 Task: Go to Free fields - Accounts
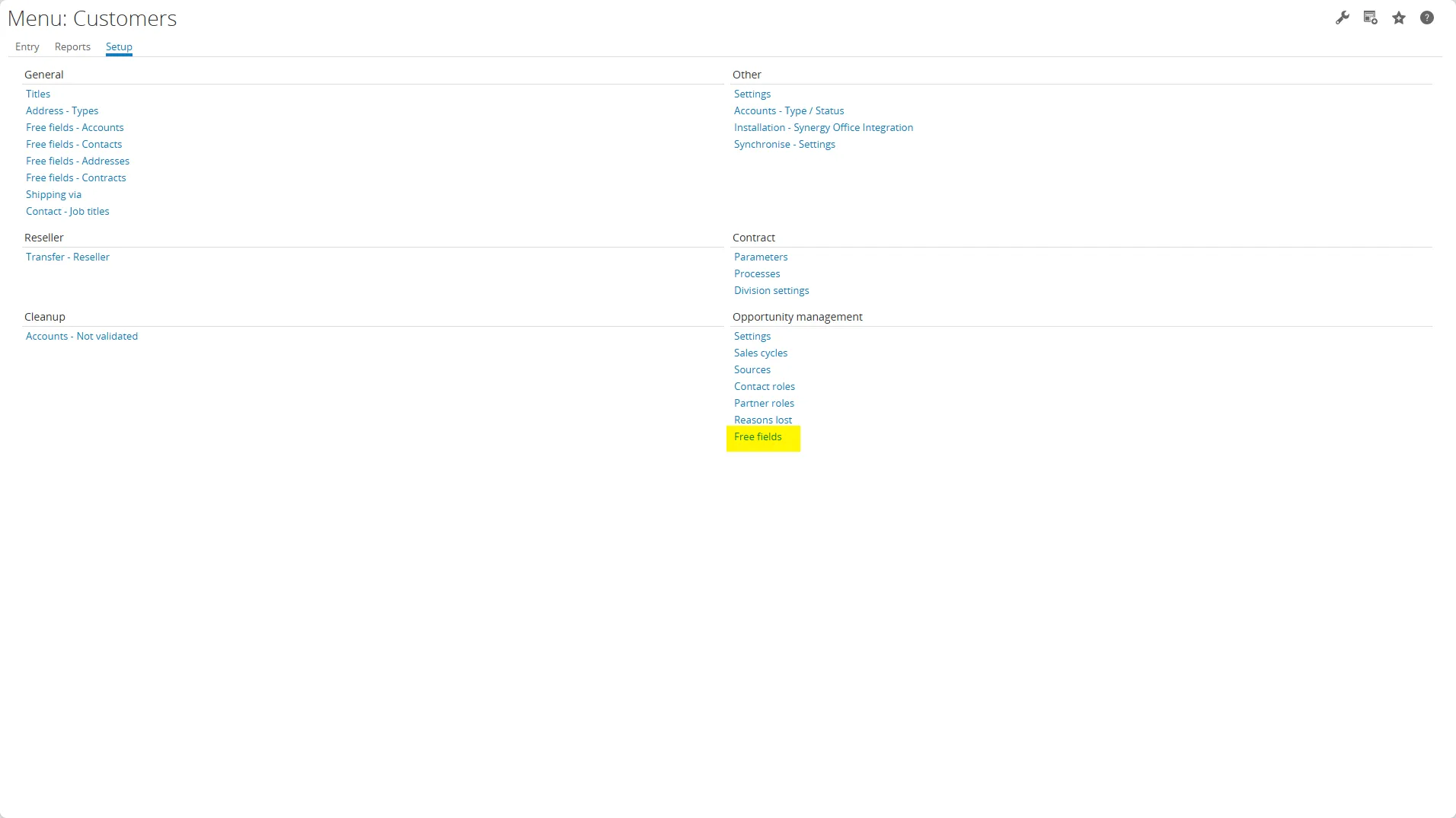pos(75,127)
